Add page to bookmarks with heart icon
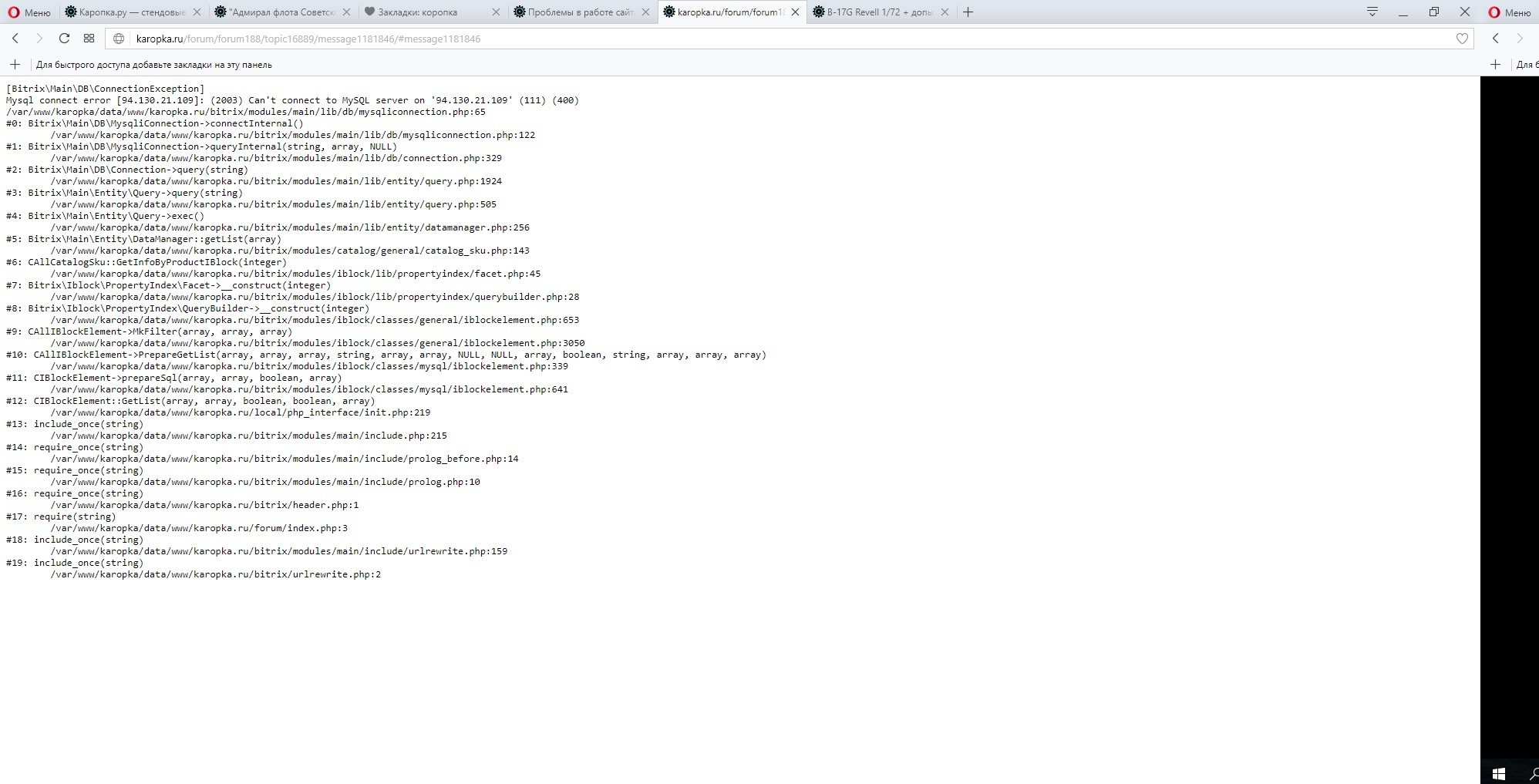 tap(1461, 39)
